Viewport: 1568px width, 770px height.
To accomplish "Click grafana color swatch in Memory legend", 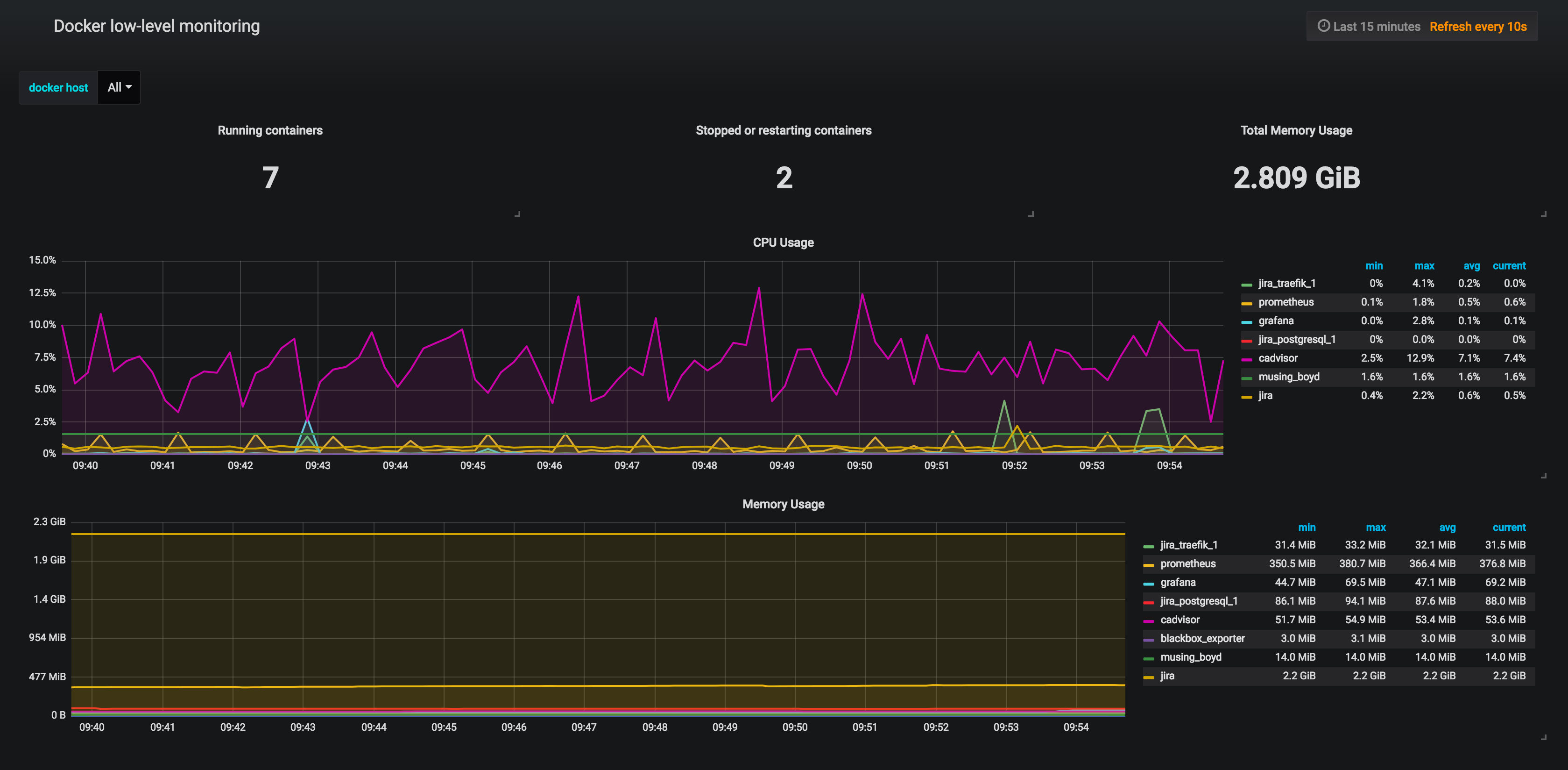I will coord(1149,583).
